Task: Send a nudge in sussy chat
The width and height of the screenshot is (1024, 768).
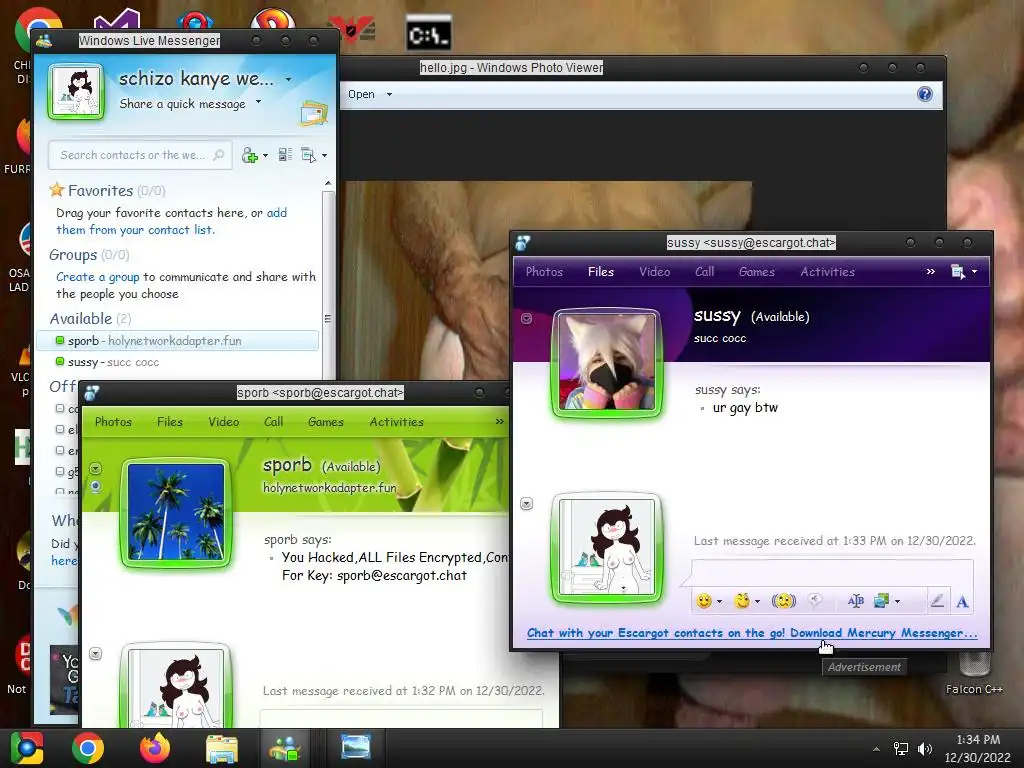Action: [784, 601]
